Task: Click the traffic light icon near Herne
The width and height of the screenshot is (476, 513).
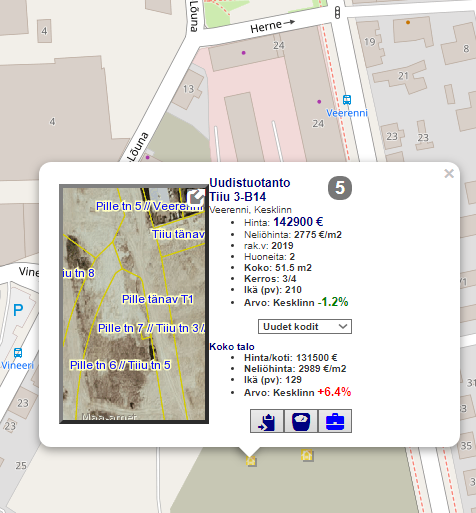Action: (337, 13)
